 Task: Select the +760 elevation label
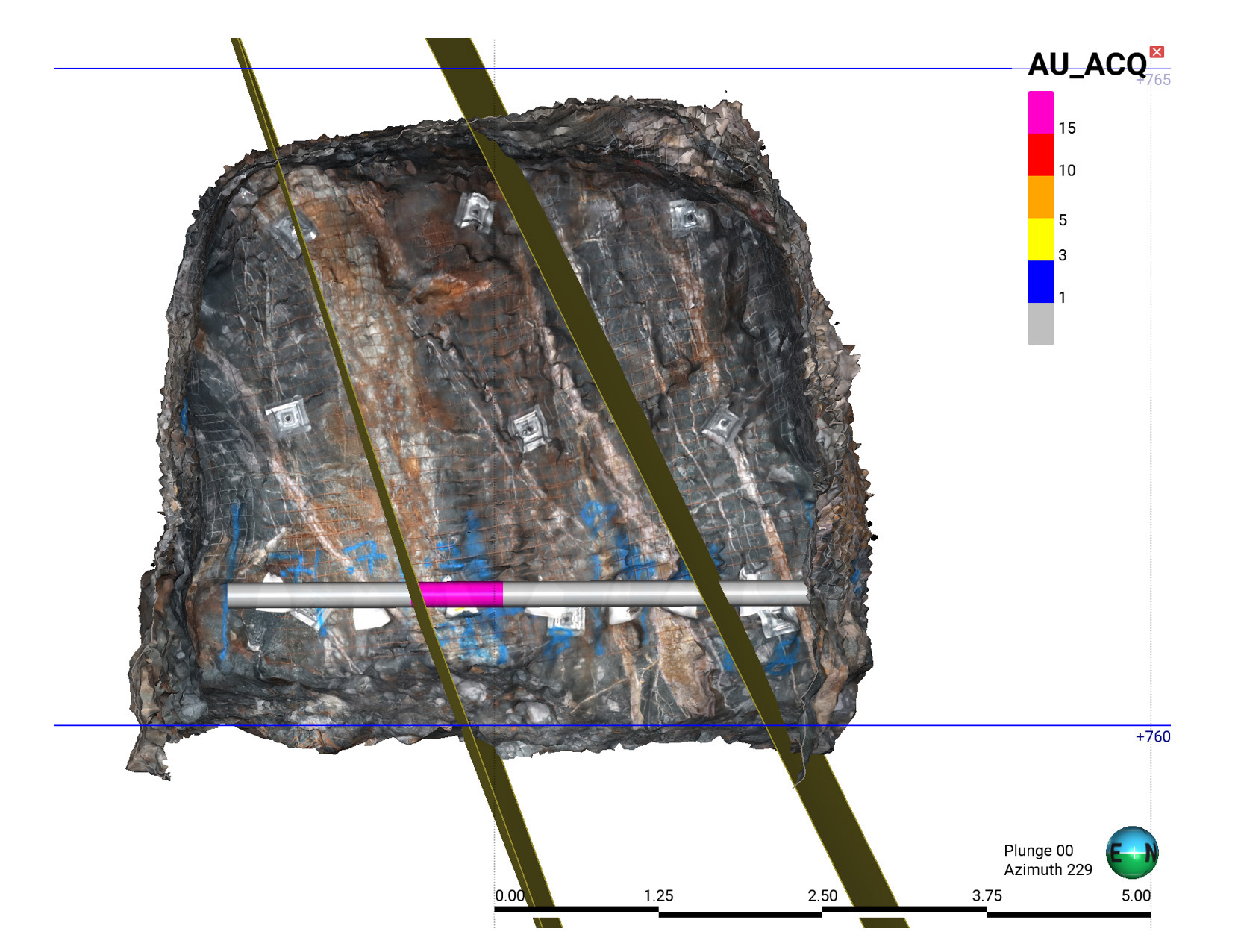[1152, 737]
